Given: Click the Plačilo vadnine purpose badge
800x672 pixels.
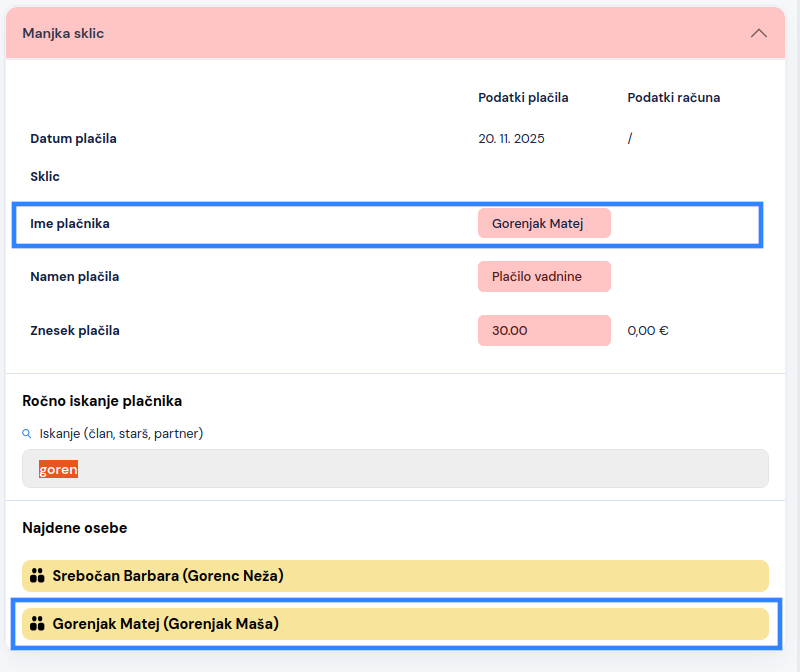Looking at the screenshot, I should [544, 276].
